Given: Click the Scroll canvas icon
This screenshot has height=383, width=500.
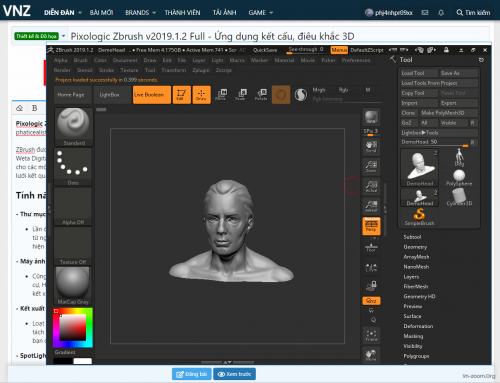Looking at the screenshot, I should 371,147.
